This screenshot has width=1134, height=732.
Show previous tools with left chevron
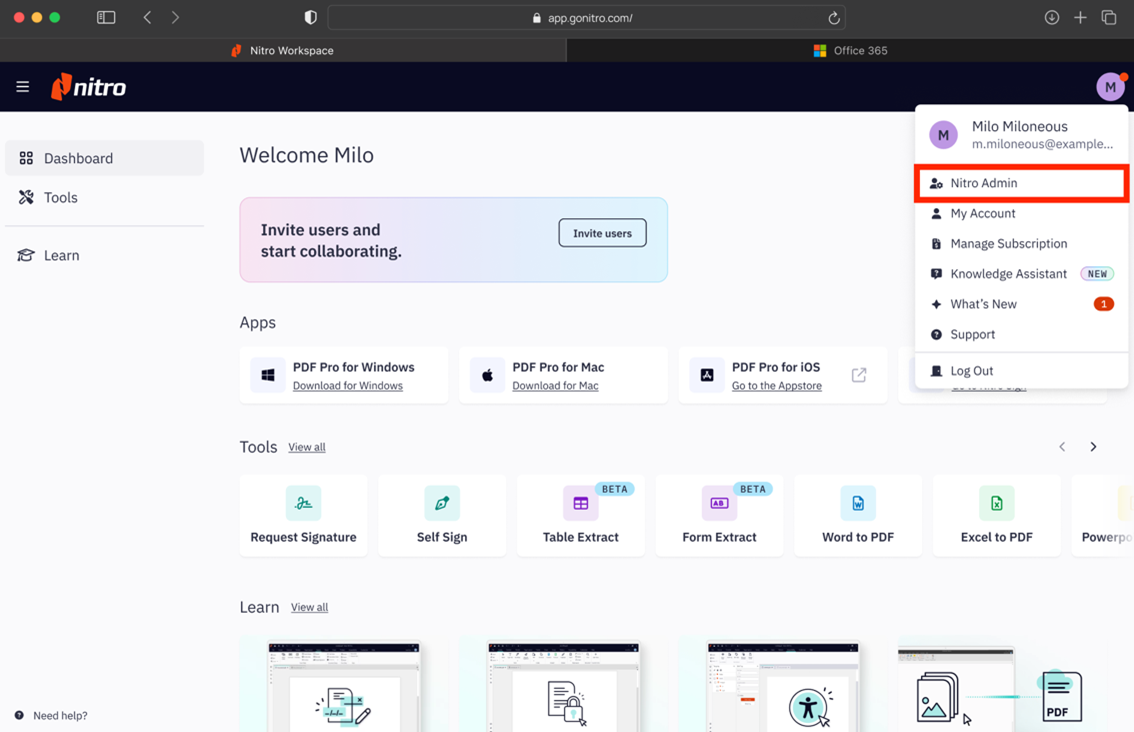[x=1062, y=447]
